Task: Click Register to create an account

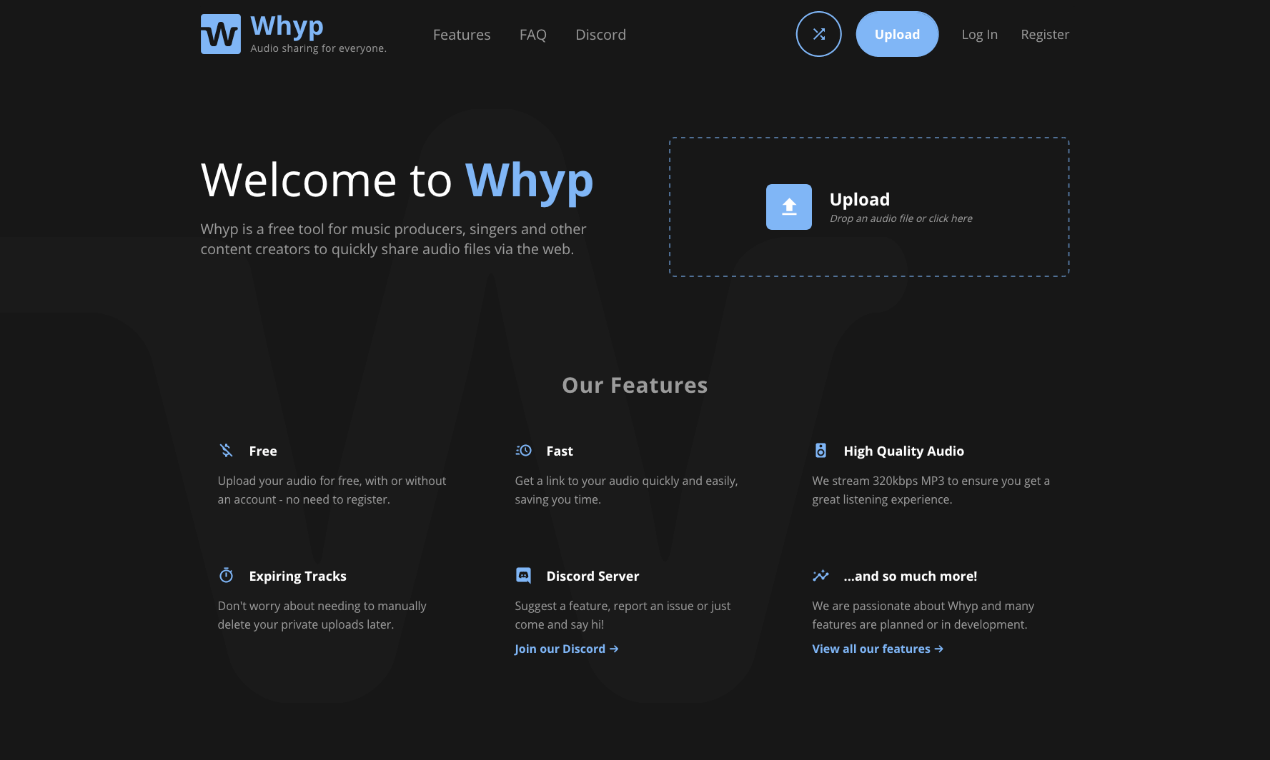Action: (x=1044, y=34)
